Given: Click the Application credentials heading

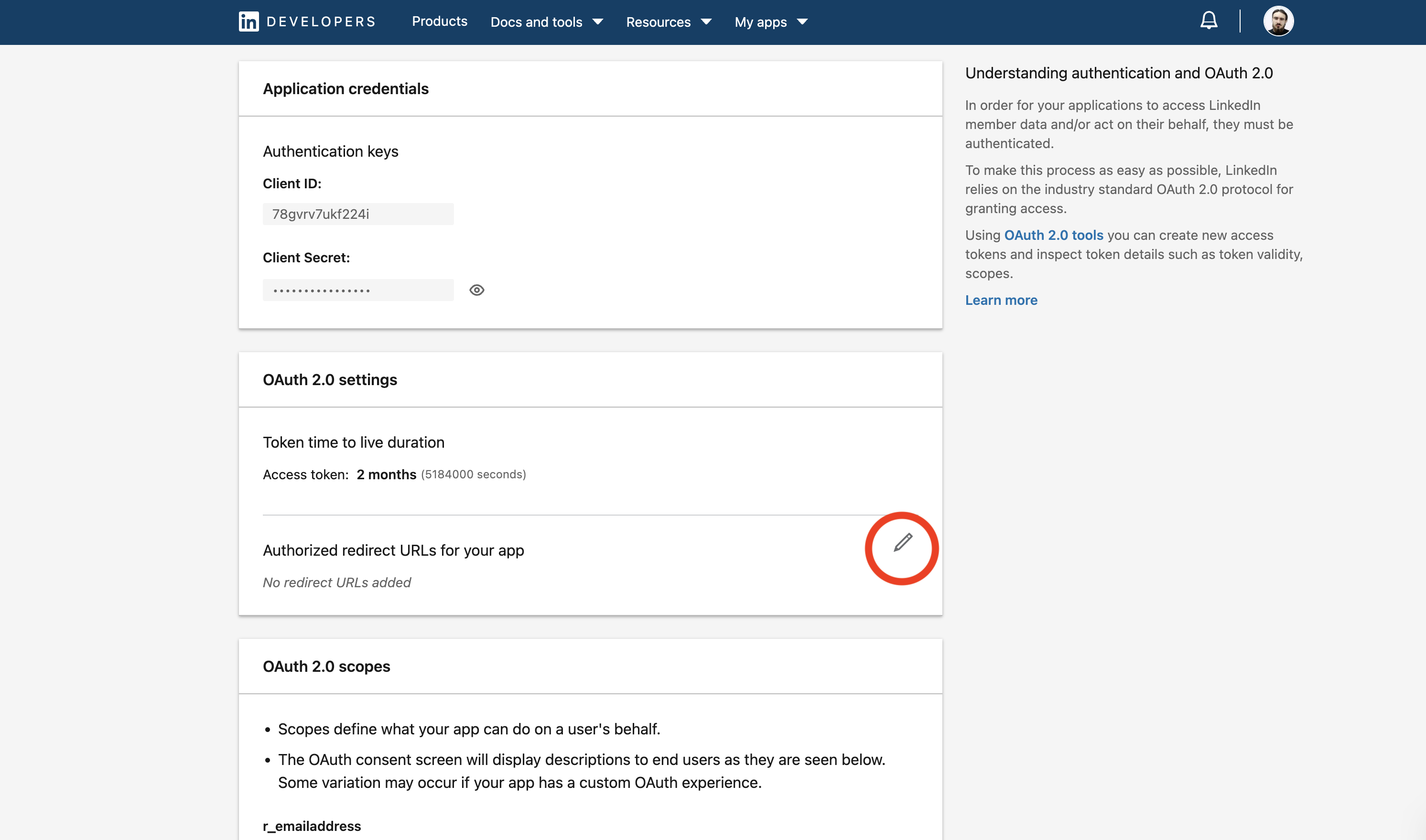Looking at the screenshot, I should [x=346, y=89].
